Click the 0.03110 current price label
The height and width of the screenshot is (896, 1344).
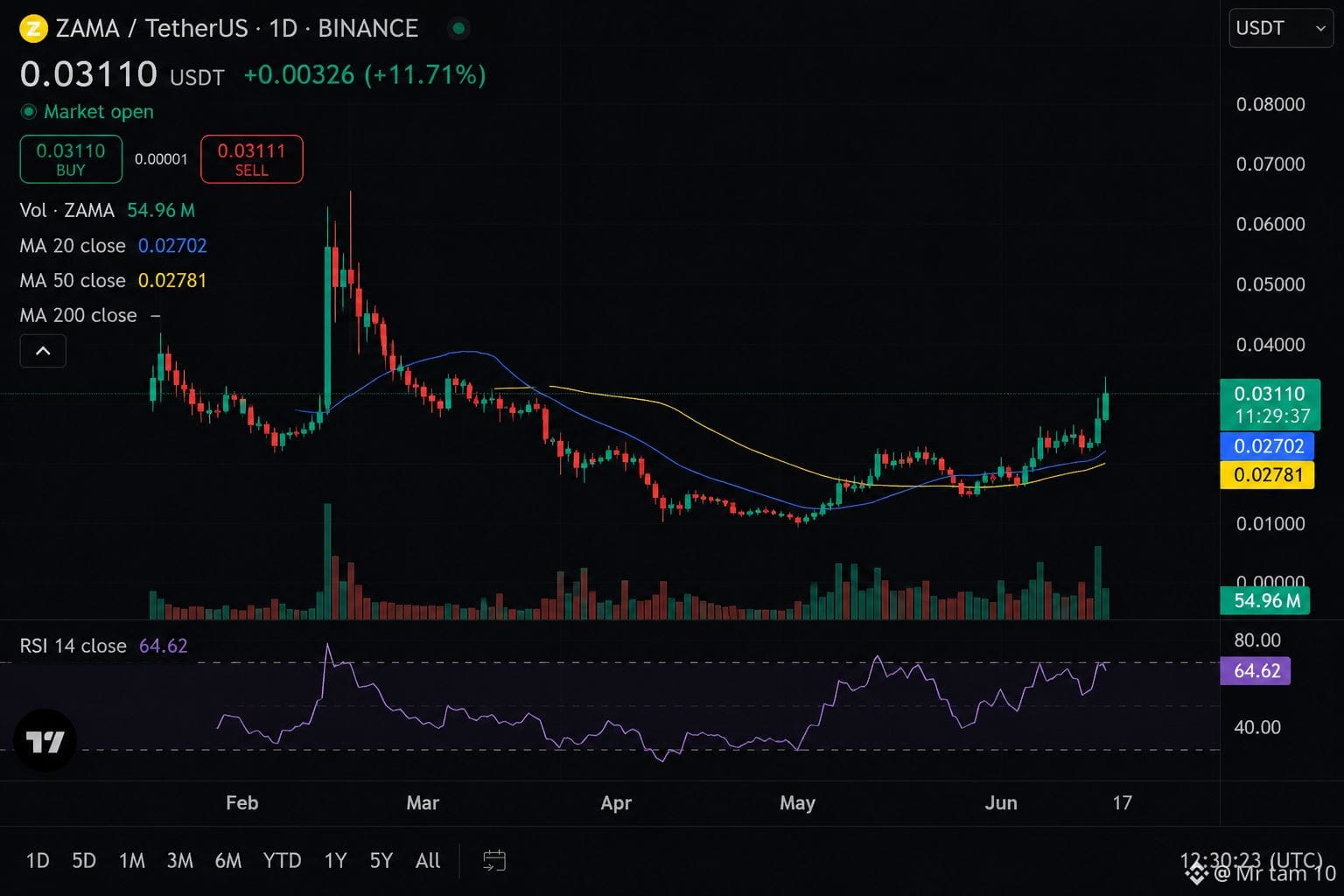[x=1270, y=404]
